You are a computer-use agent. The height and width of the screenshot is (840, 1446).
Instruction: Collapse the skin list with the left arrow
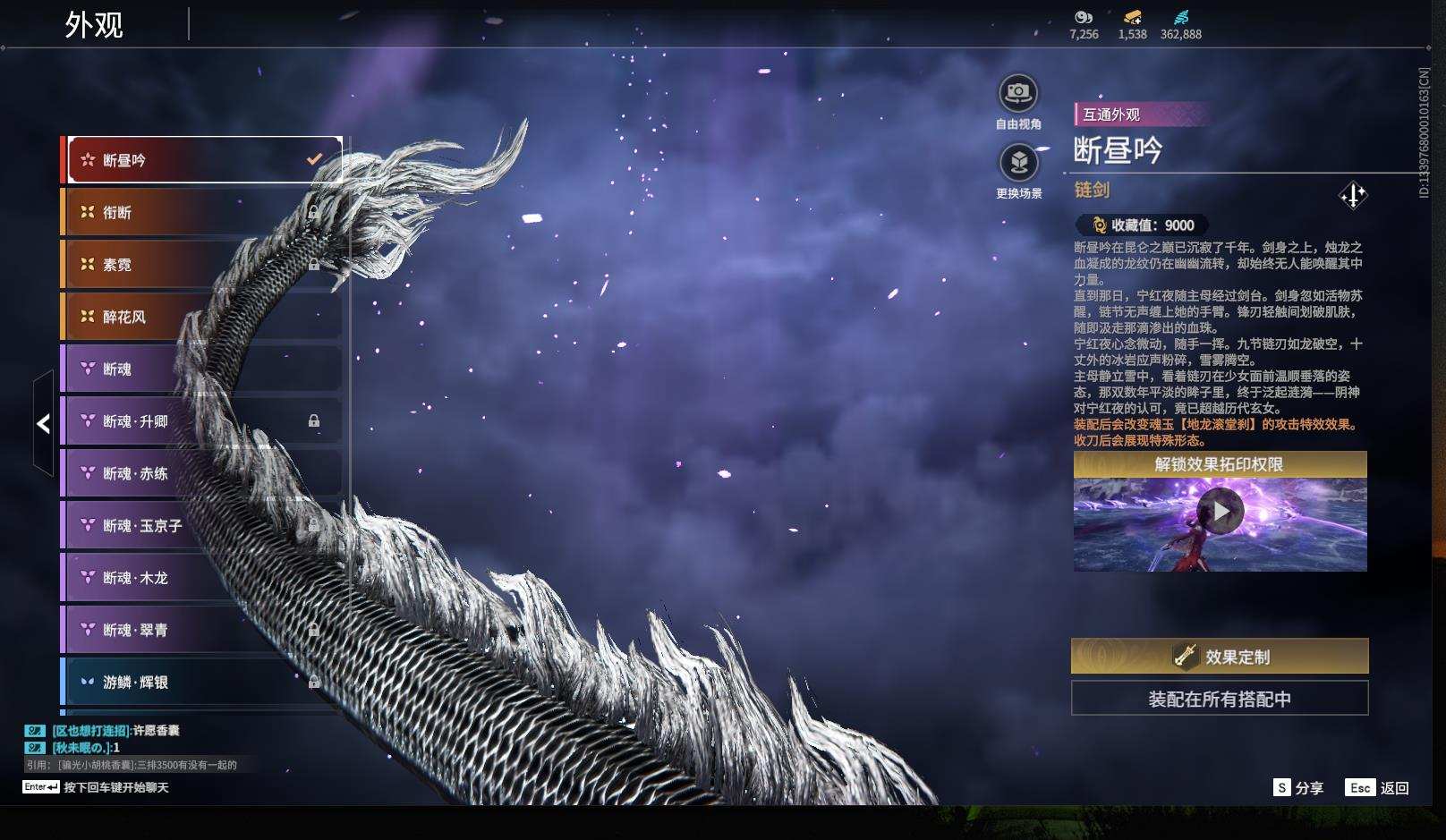(x=42, y=423)
